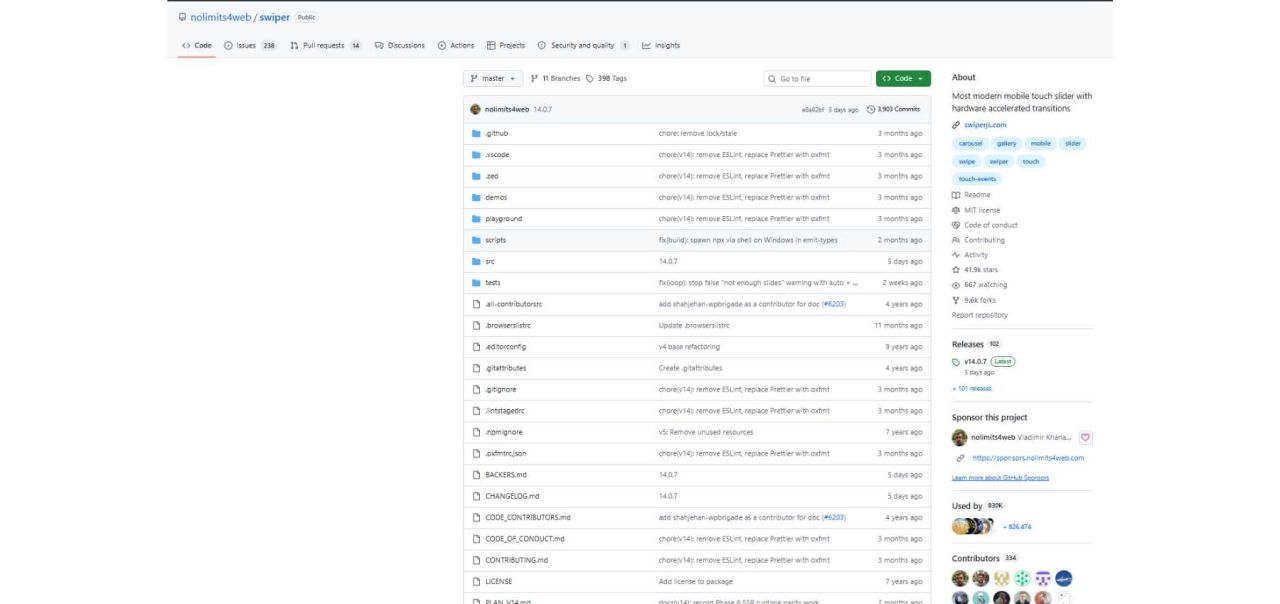Open the .zed folder
Screen dimensions: 1280x604
pos(492,176)
